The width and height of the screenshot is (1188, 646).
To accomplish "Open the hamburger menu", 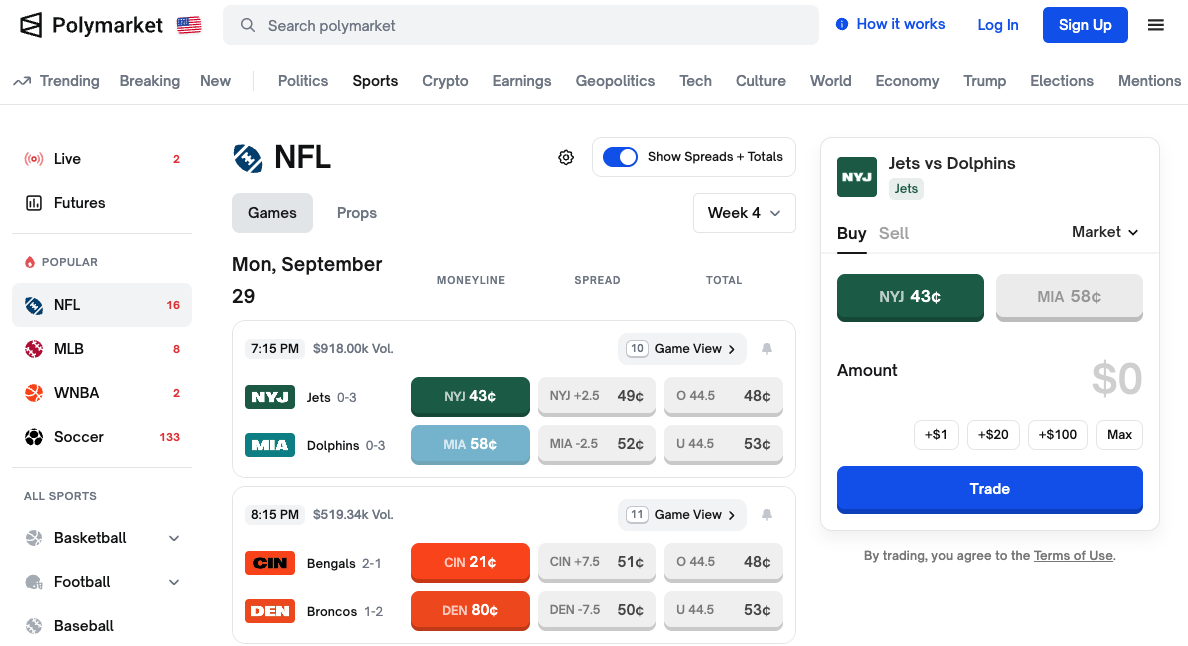I will click(x=1155, y=25).
